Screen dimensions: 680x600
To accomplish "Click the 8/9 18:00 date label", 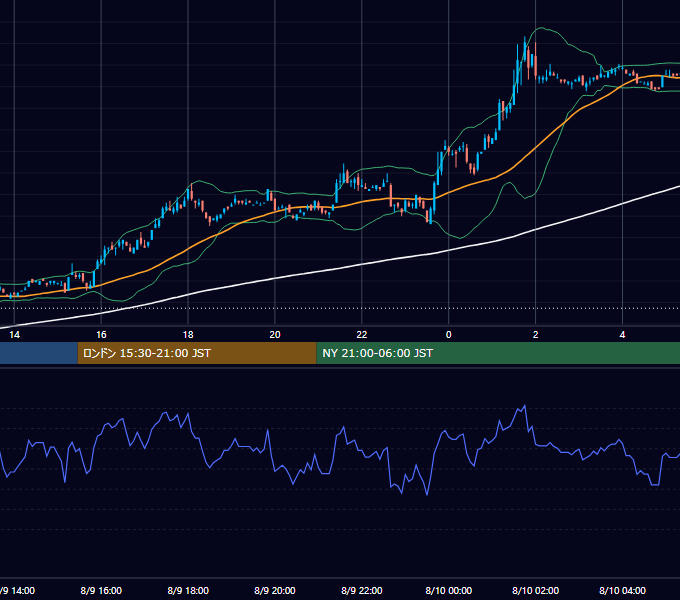I will click(188, 590).
